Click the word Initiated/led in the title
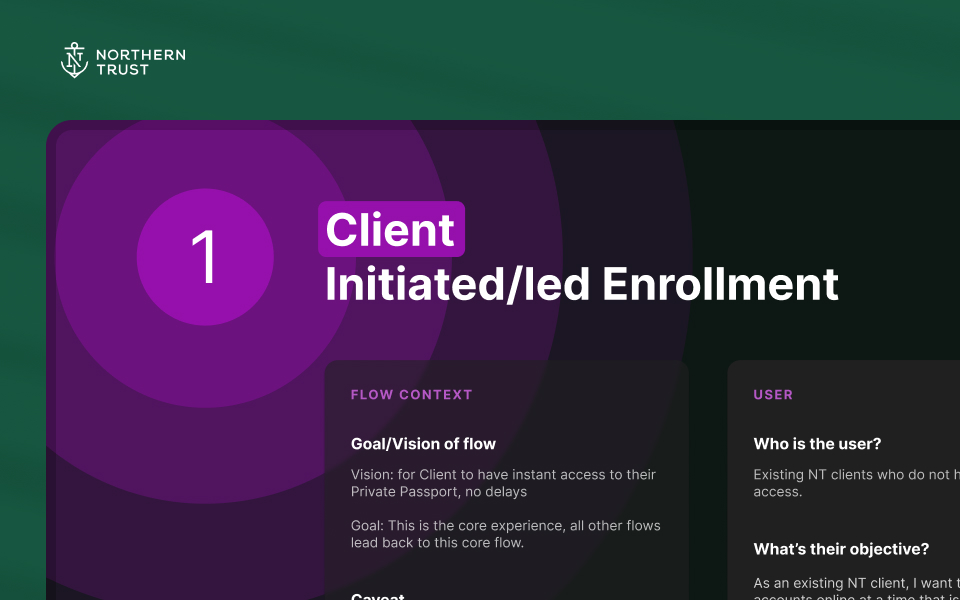The width and height of the screenshot is (960, 600). click(x=458, y=284)
